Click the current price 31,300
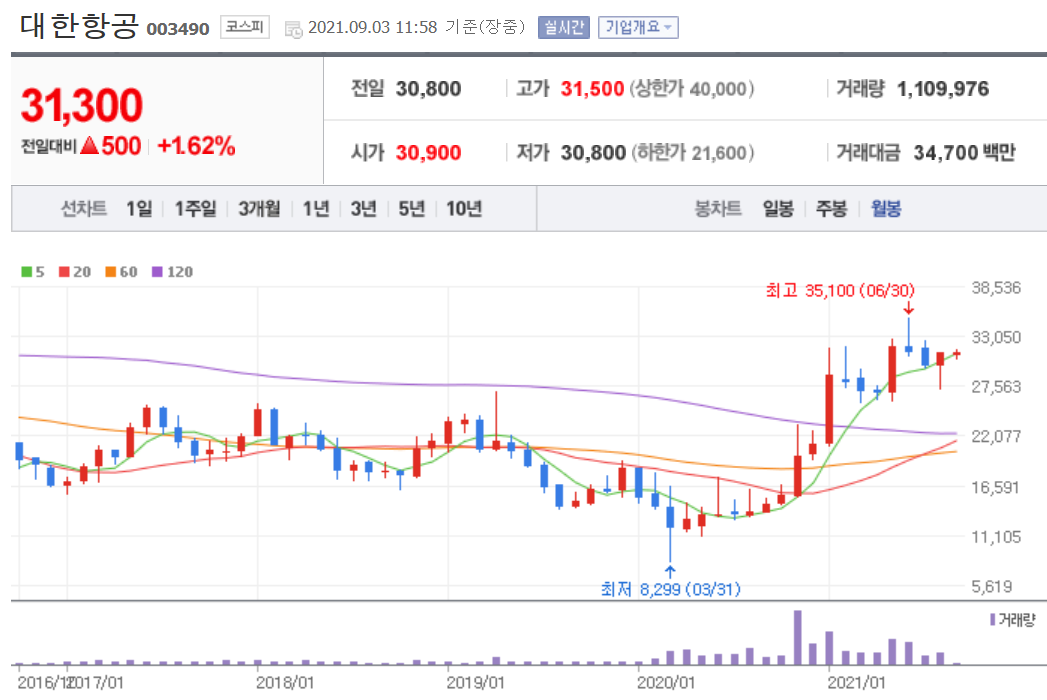Image resolution: width=1047 pixels, height=700 pixels. click(x=82, y=106)
